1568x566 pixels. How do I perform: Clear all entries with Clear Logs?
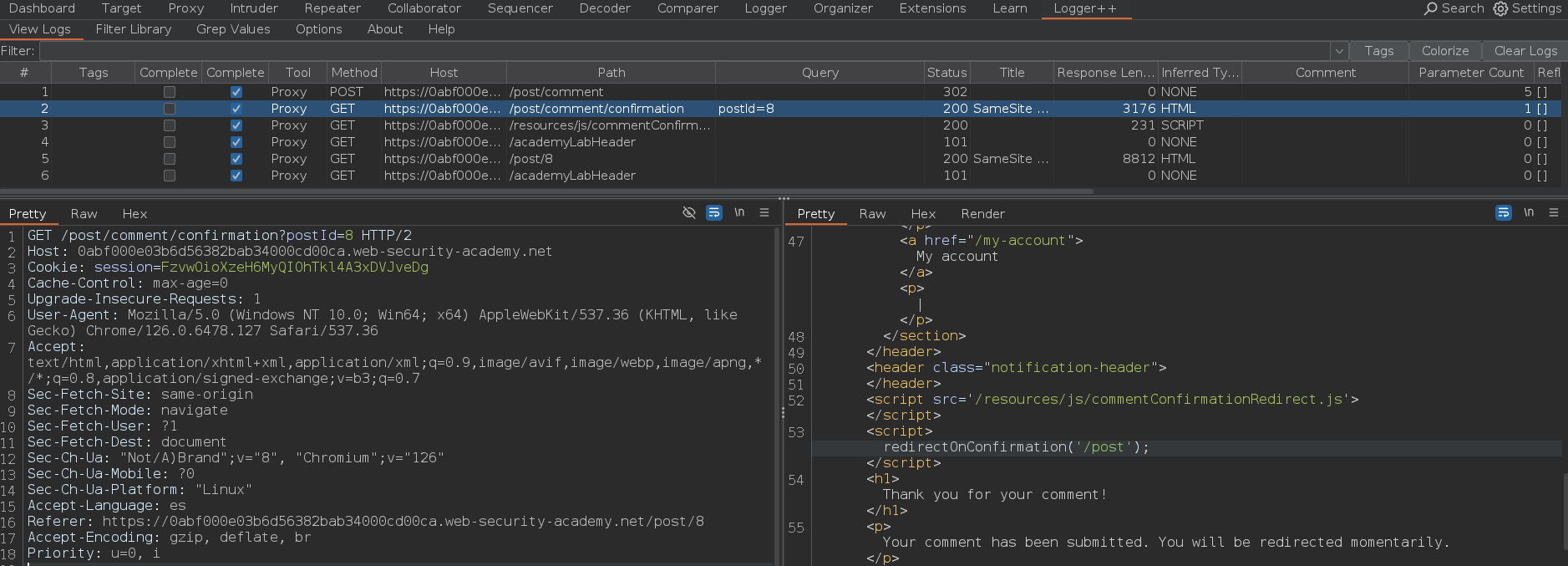1525,51
